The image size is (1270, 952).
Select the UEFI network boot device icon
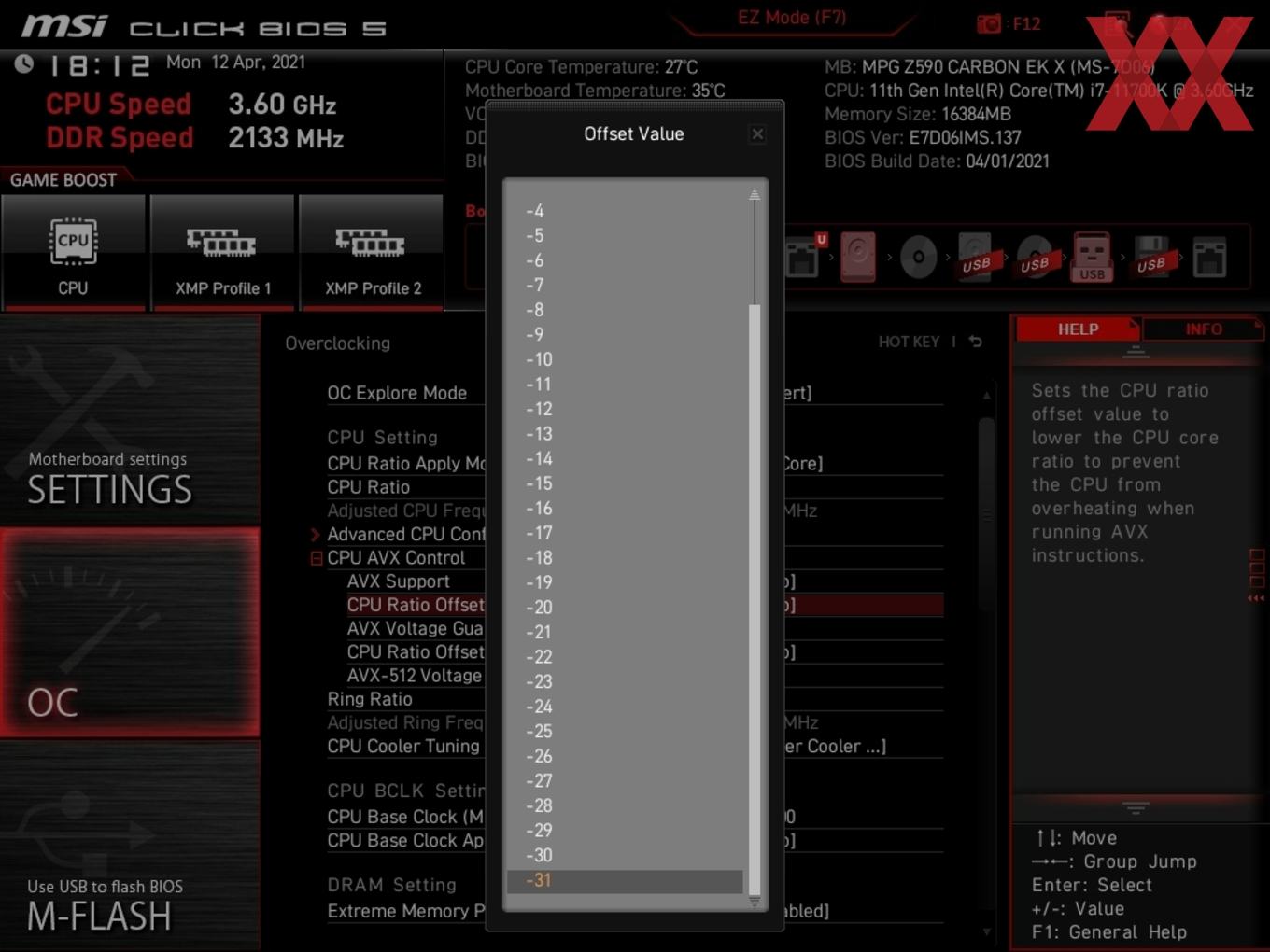(805, 256)
